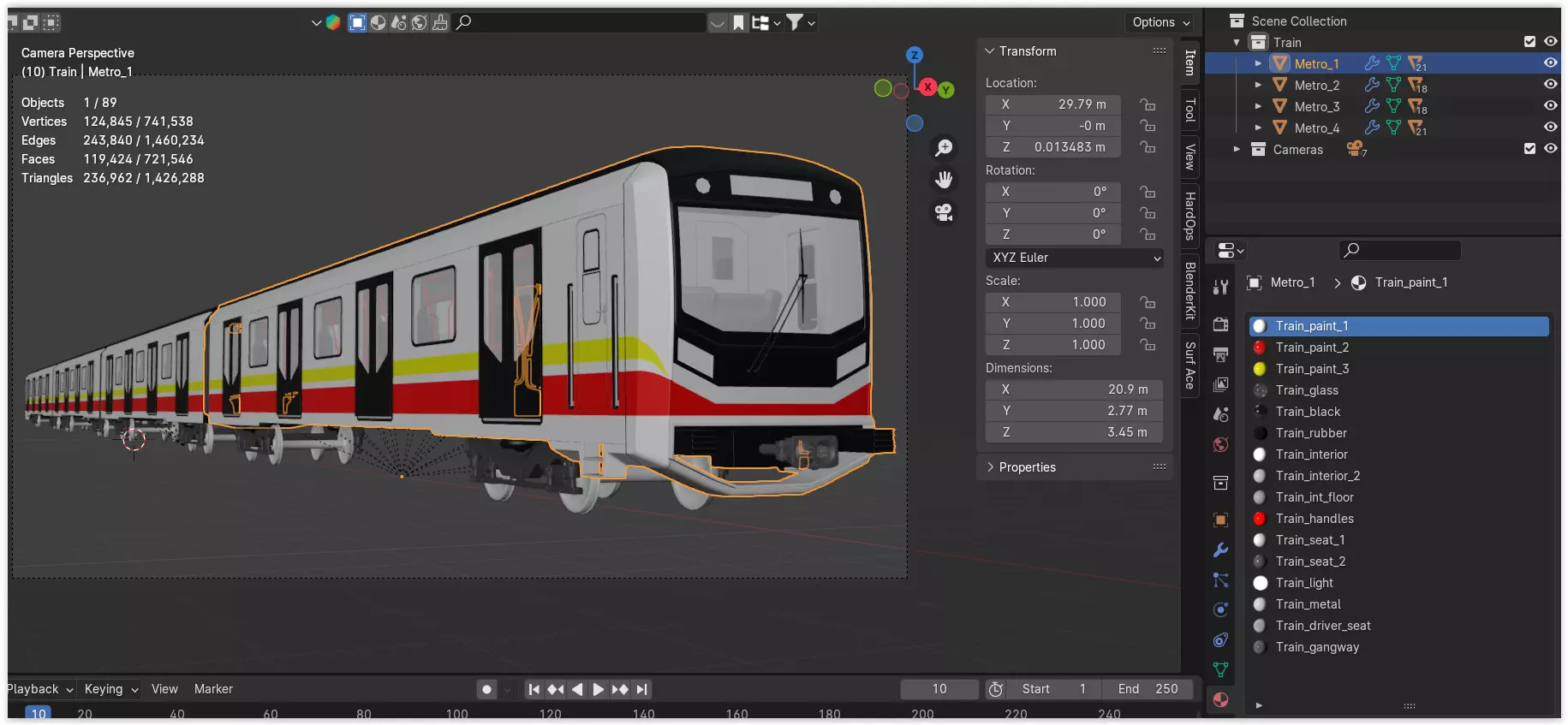Click the red X axis gizmo
The width and height of the screenshot is (1568, 725).
coord(927,86)
